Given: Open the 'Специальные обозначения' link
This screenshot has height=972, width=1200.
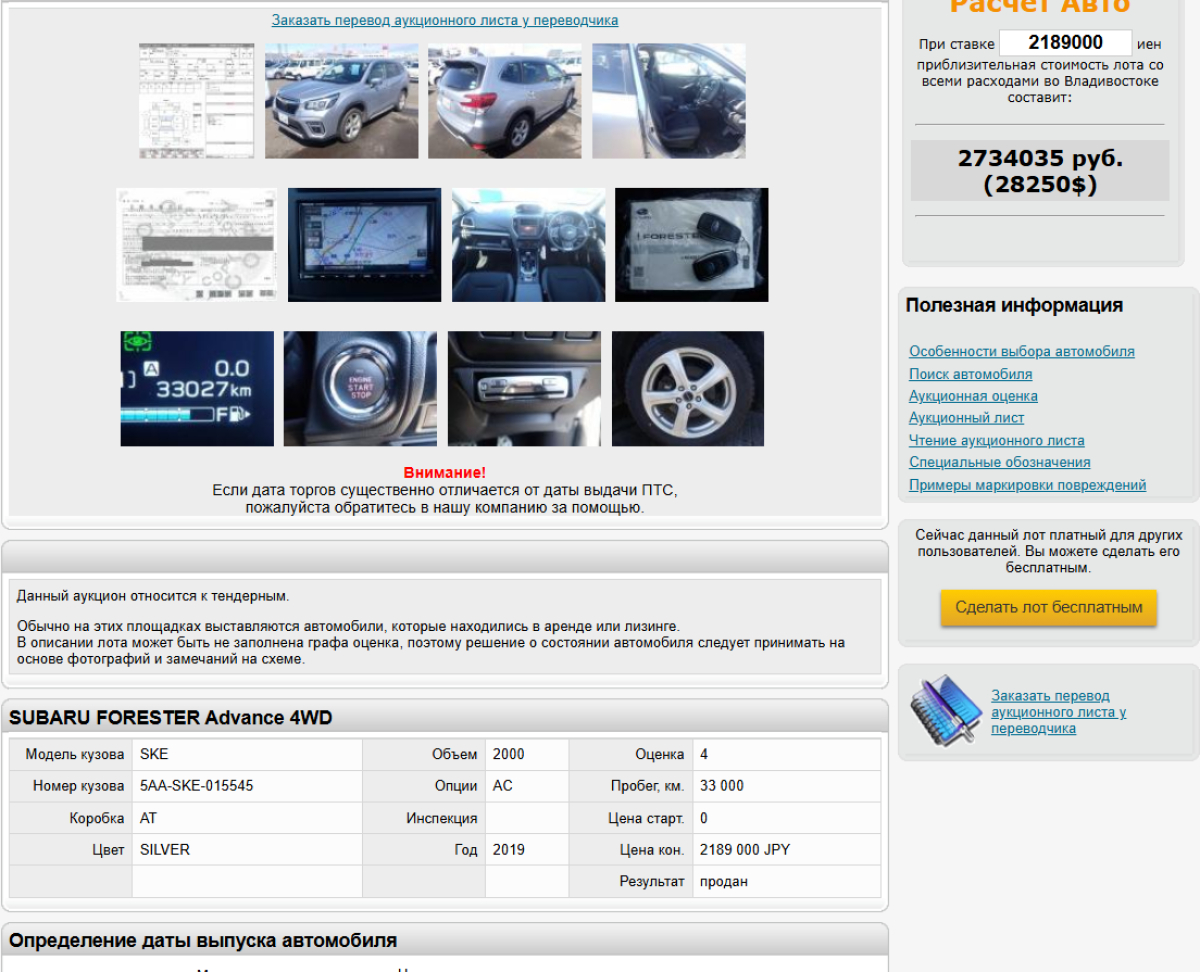Looking at the screenshot, I should point(1000,462).
